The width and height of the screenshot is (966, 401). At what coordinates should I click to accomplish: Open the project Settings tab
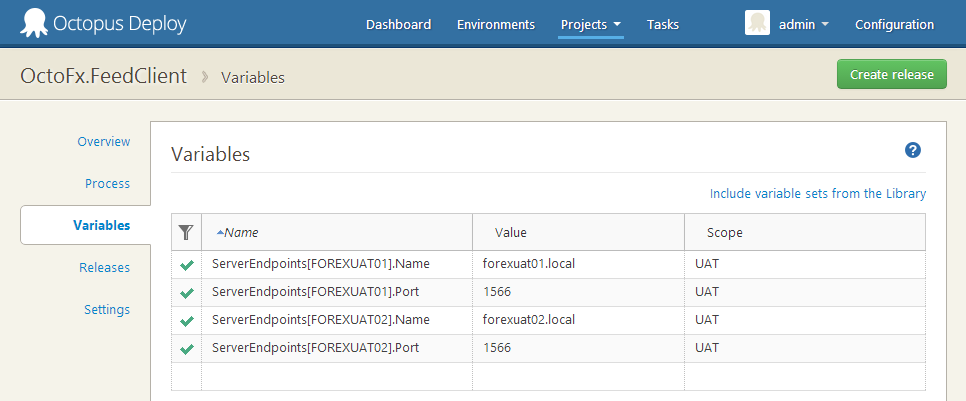click(x=107, y=309)
